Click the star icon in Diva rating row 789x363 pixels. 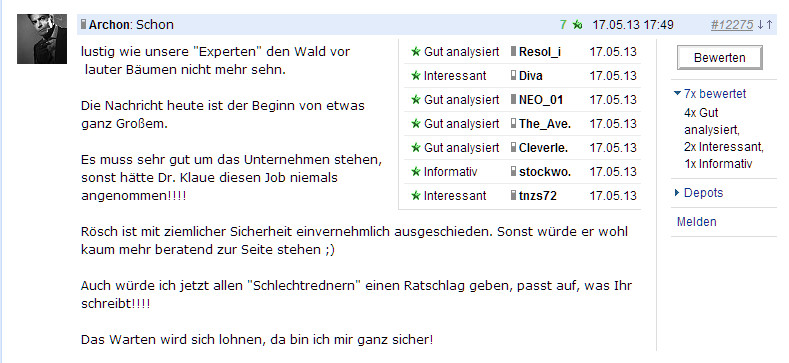pos(416,76)
